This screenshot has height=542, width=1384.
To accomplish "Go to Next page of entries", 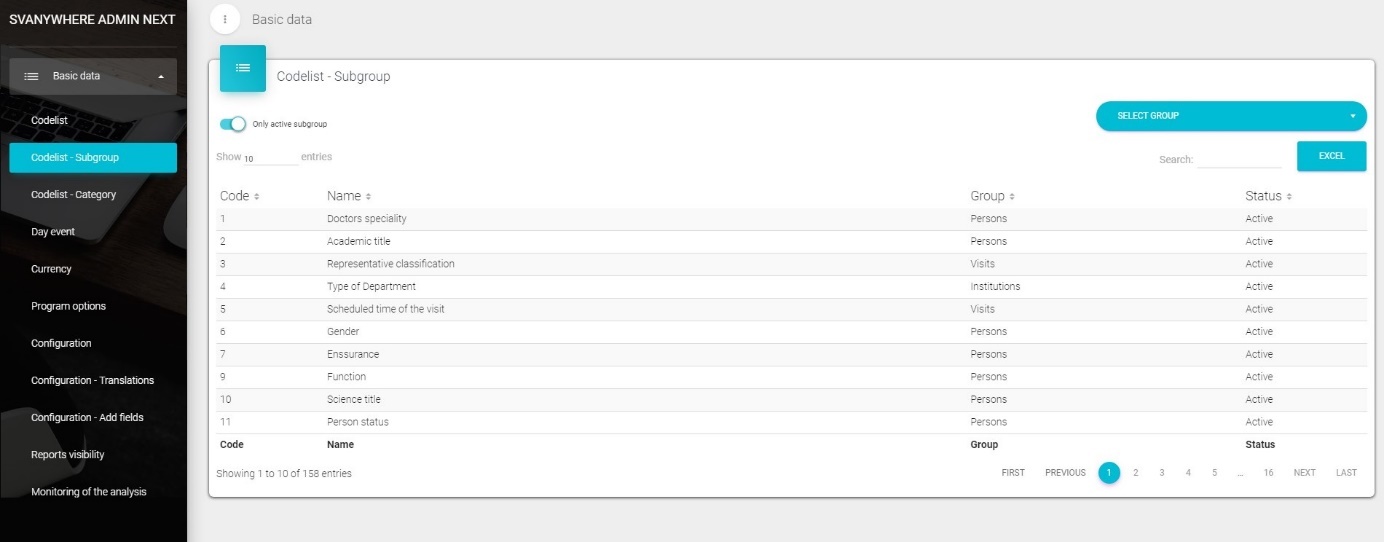I will (x=1304, y=473).
